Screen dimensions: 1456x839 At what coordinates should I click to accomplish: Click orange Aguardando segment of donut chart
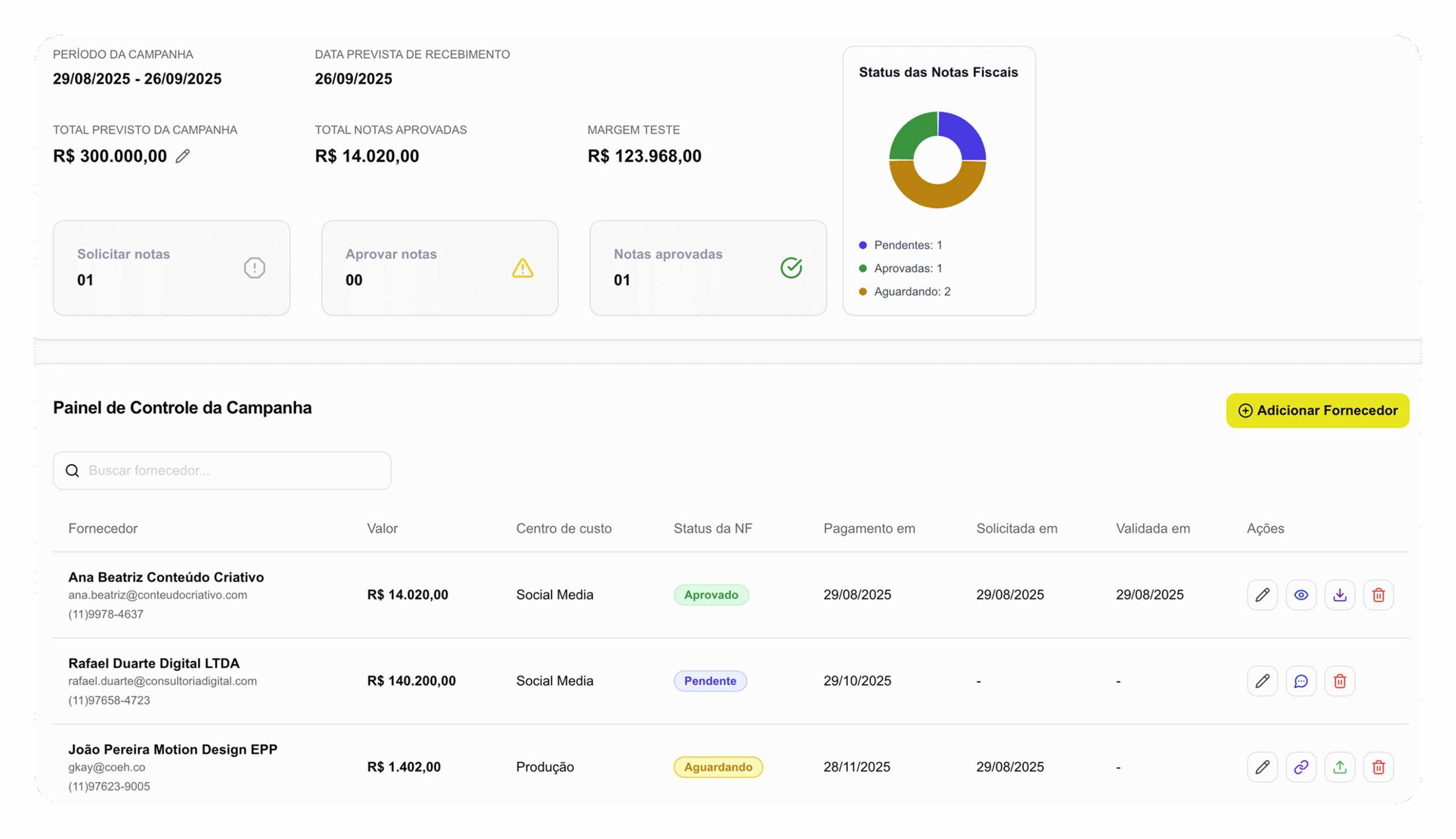pos(937,196)
